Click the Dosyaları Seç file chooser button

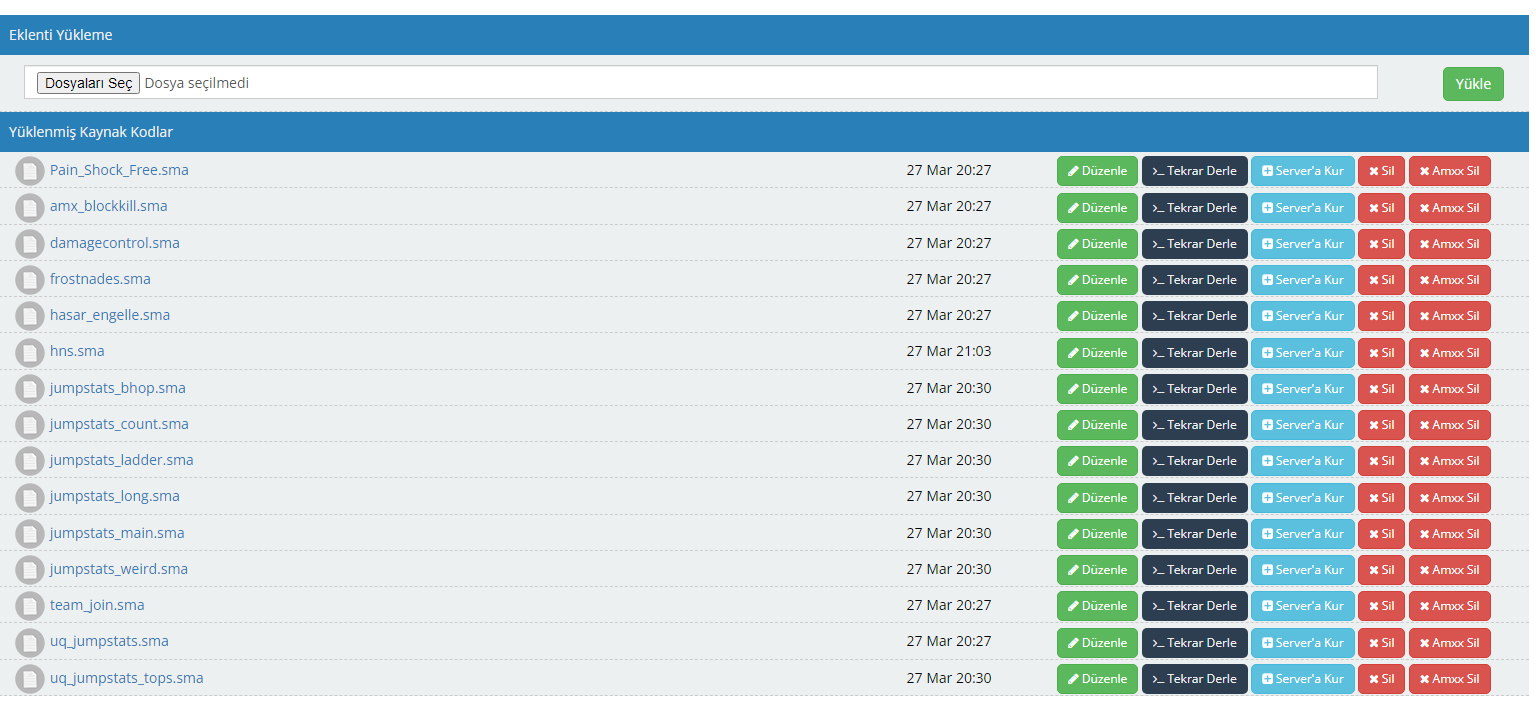88,83
